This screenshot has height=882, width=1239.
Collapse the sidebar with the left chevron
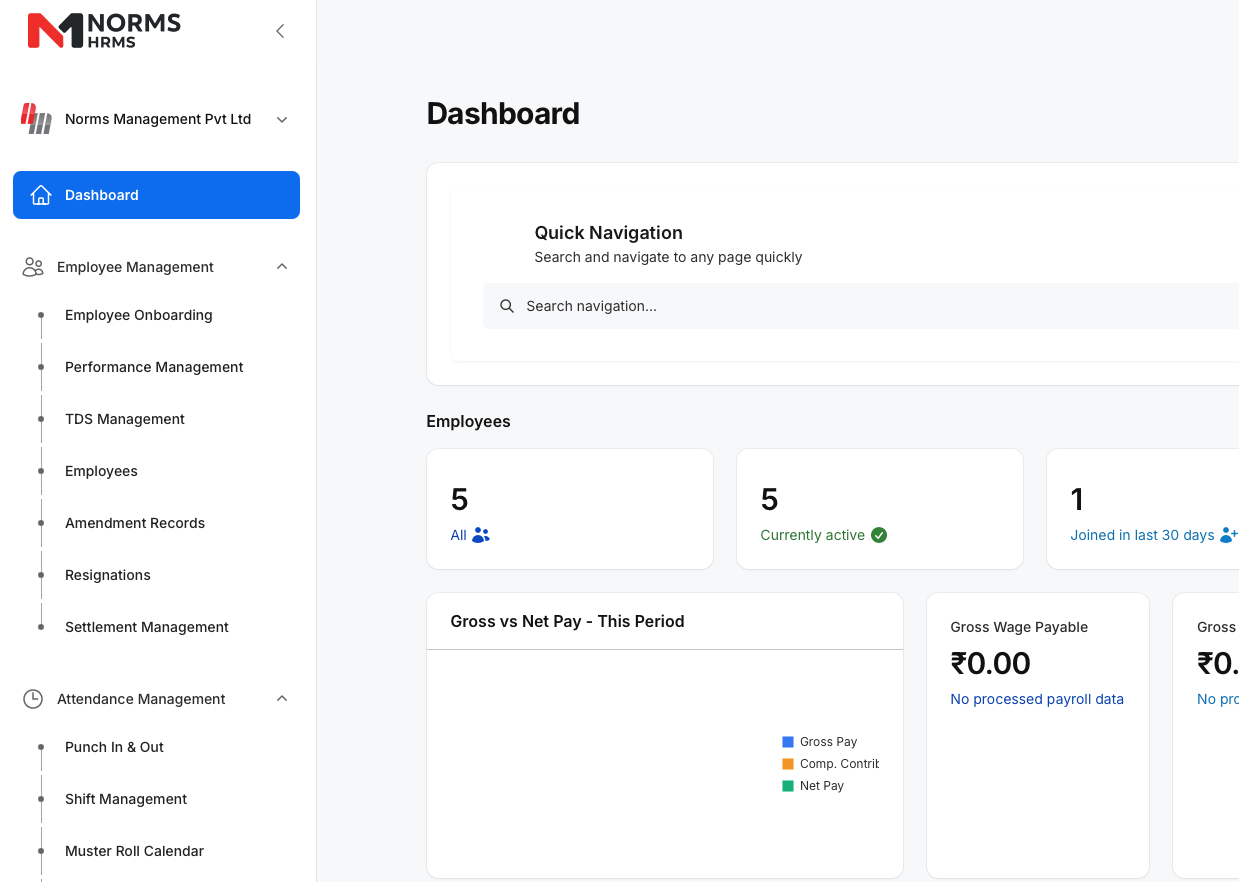pyautogui.click(x=280, y=31)
